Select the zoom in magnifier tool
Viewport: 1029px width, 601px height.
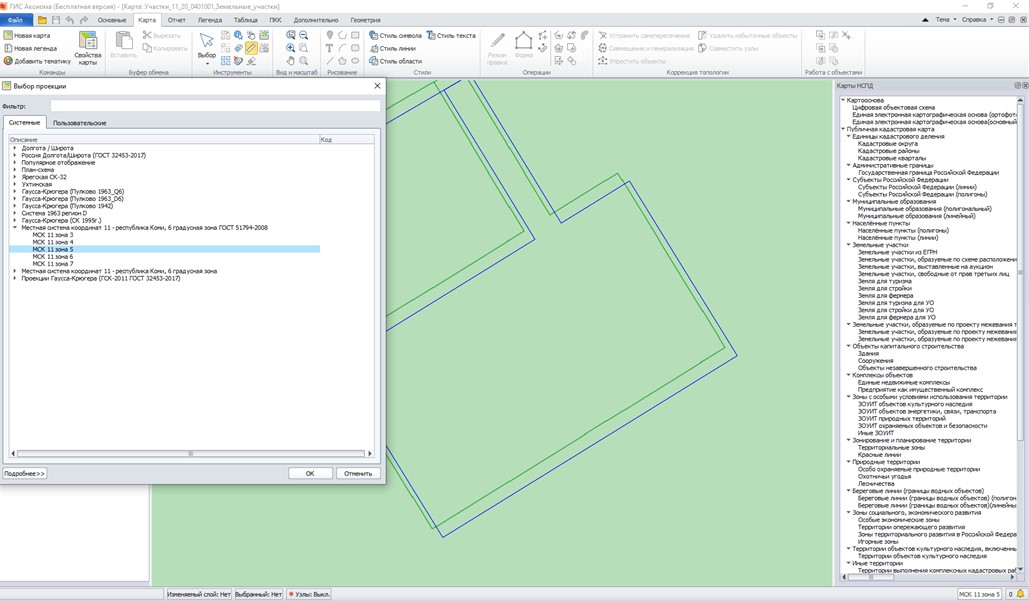tap(291, 48)
